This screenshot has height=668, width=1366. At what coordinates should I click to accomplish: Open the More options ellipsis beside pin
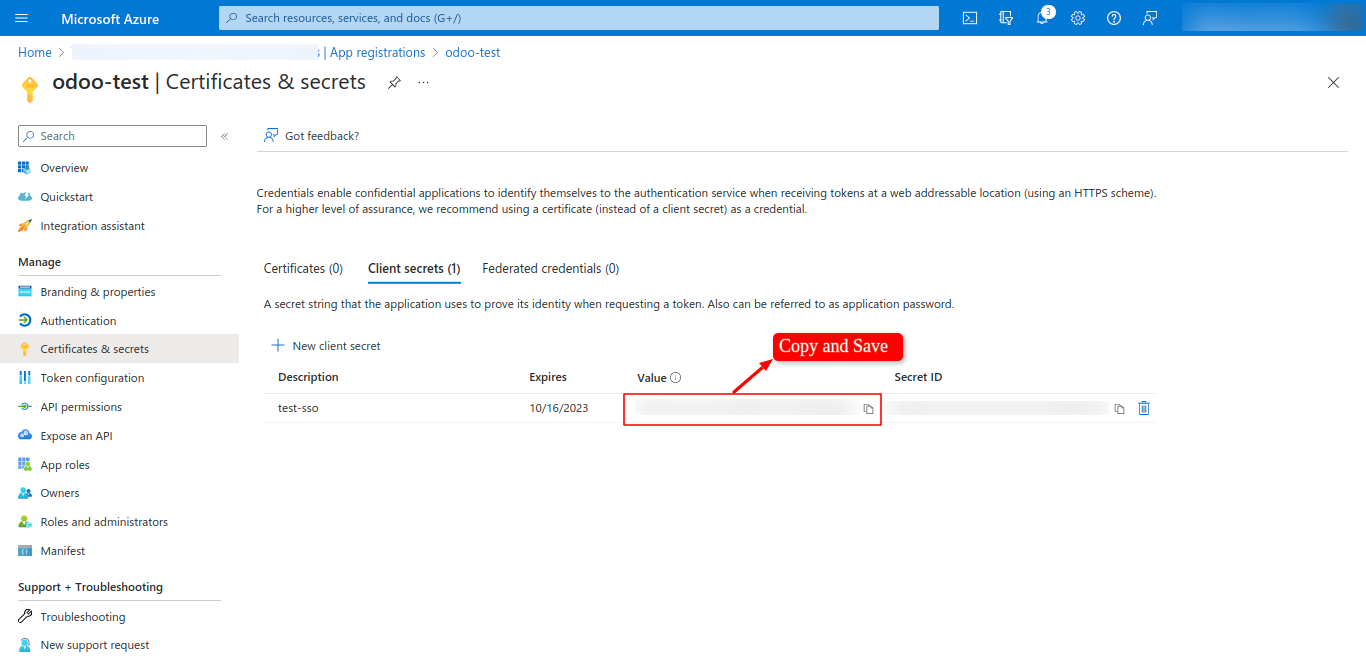tap(423, 82)
